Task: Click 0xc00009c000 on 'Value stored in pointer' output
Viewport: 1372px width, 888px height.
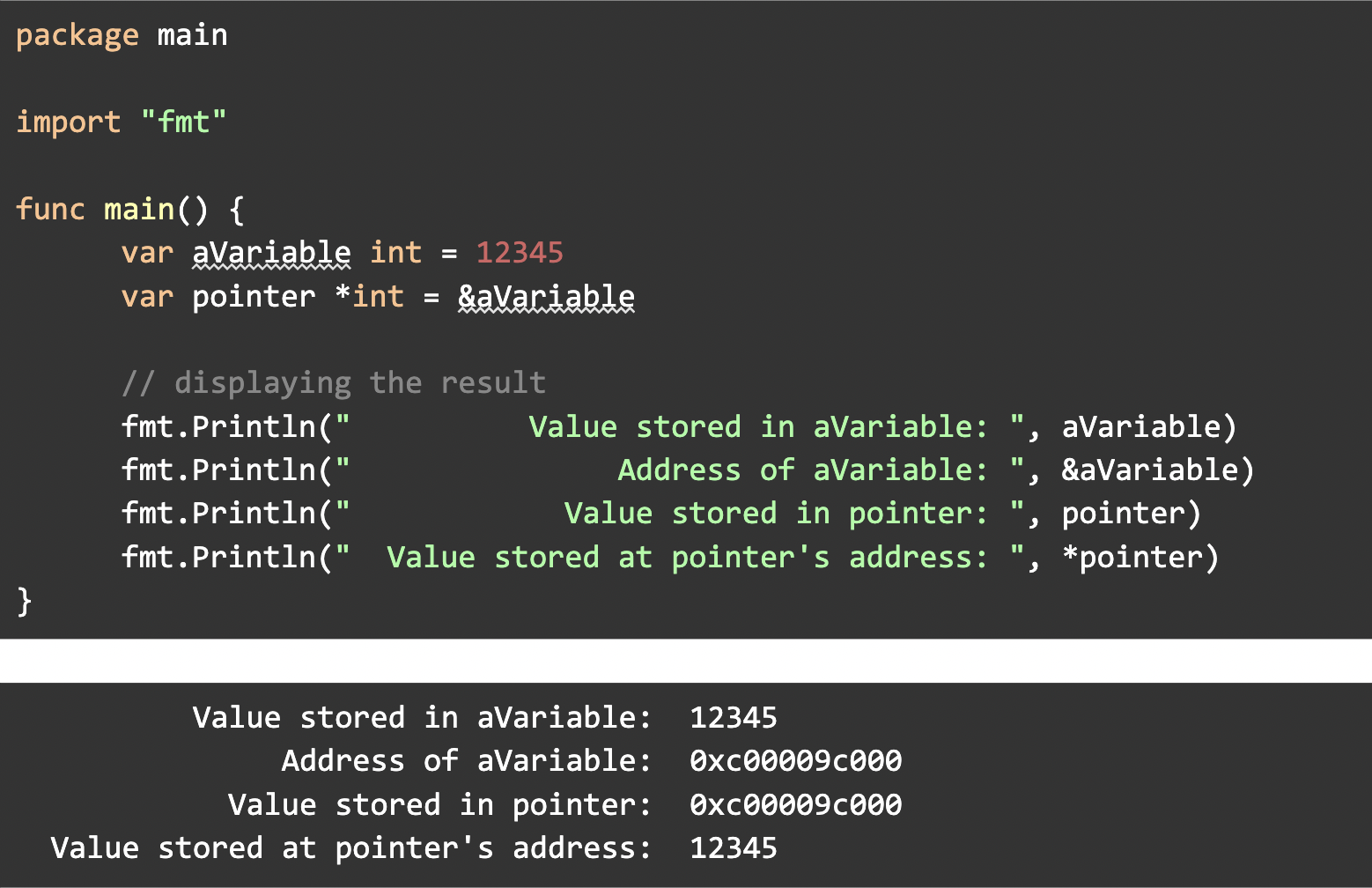Action: tap(796, 805)
